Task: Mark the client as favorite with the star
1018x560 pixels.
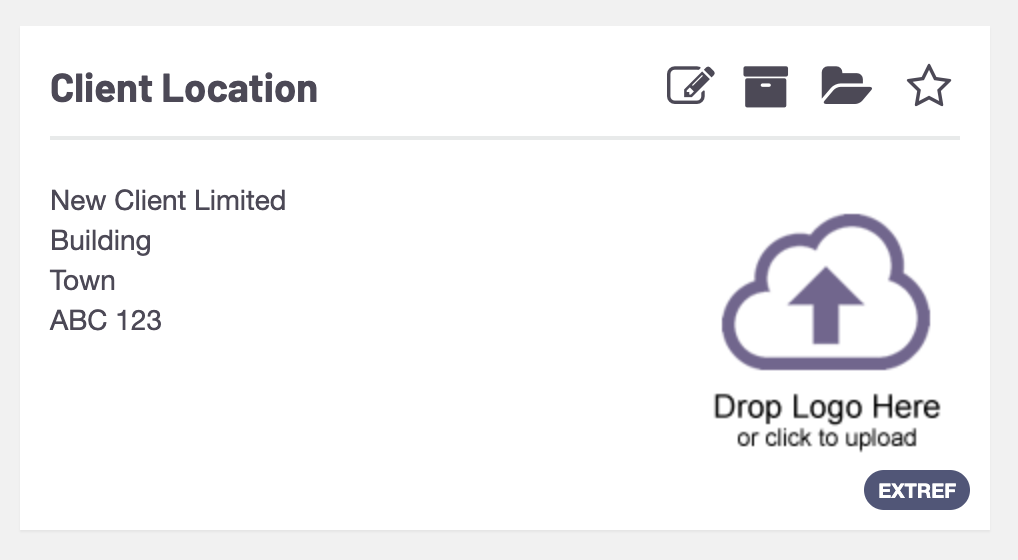Action: pos(928,86)
